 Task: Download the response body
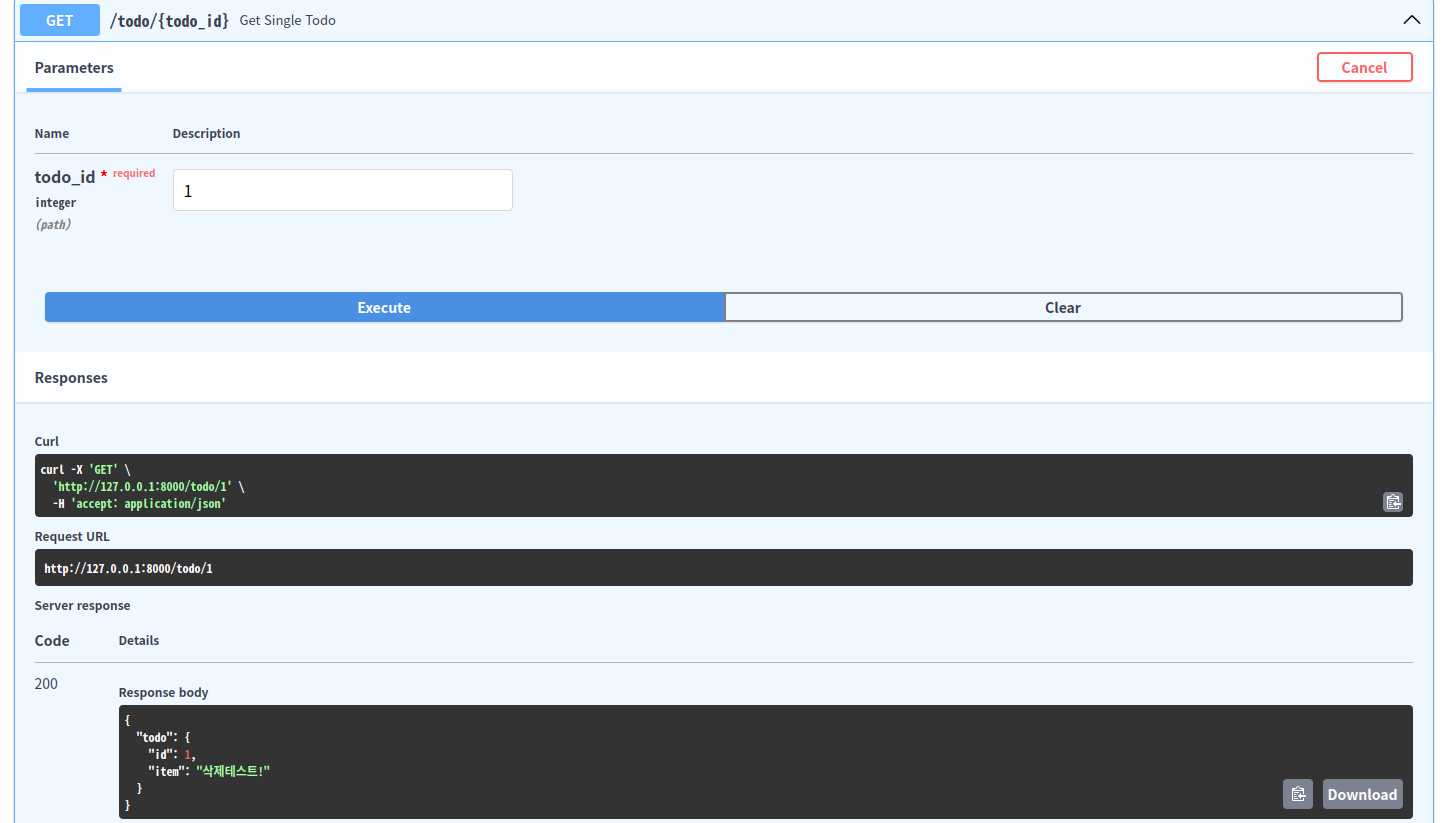(1362, 794)
